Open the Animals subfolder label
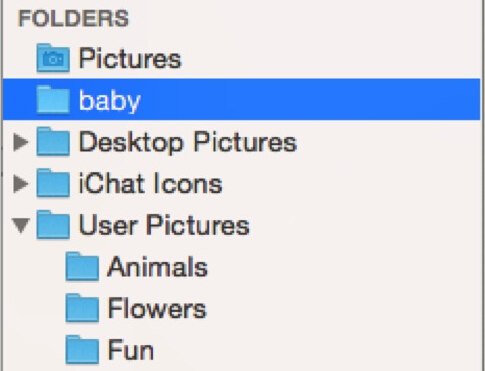This screenshot has height=371, width=485. 158,267
